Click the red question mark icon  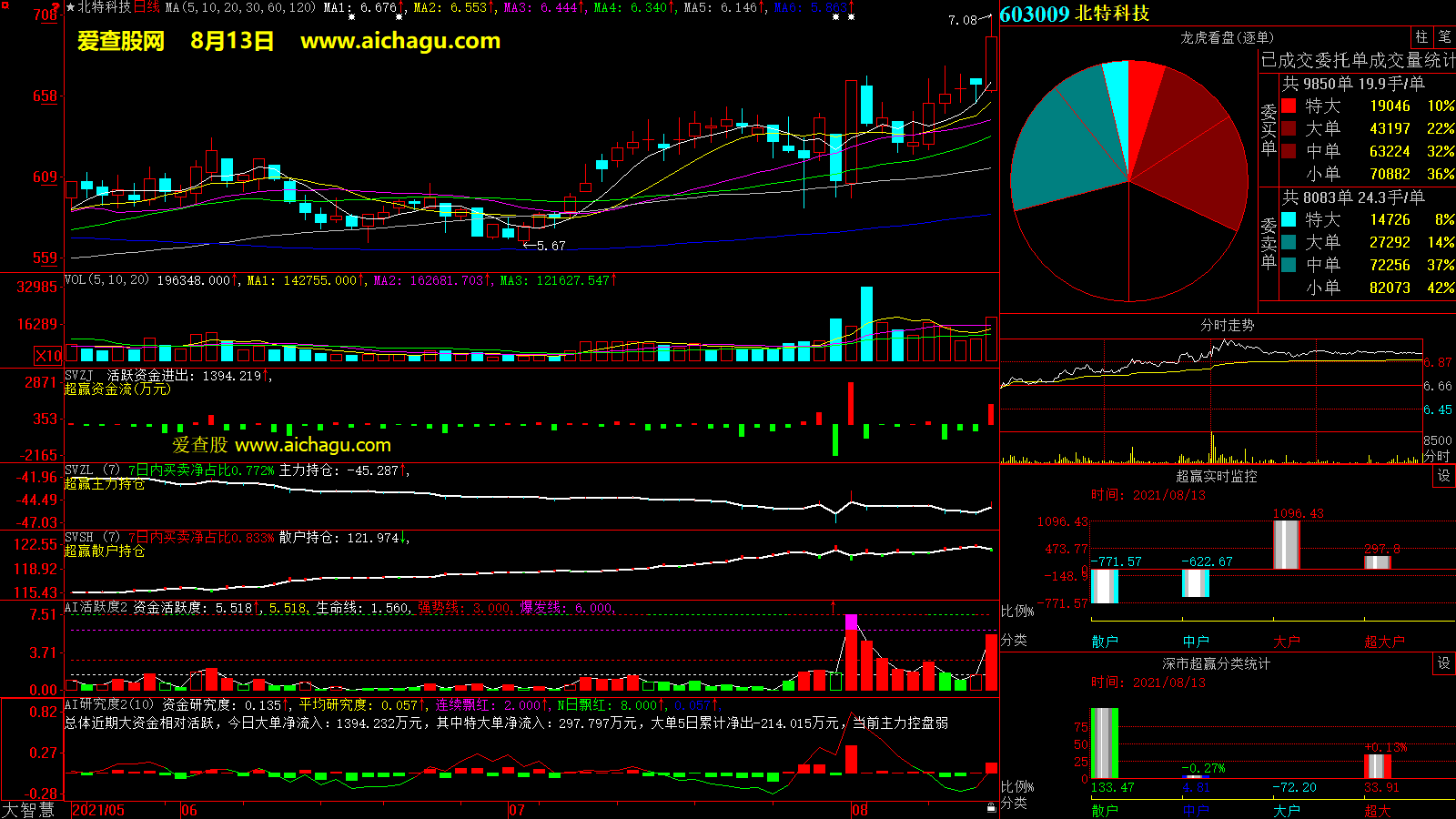tap(56, 8)
